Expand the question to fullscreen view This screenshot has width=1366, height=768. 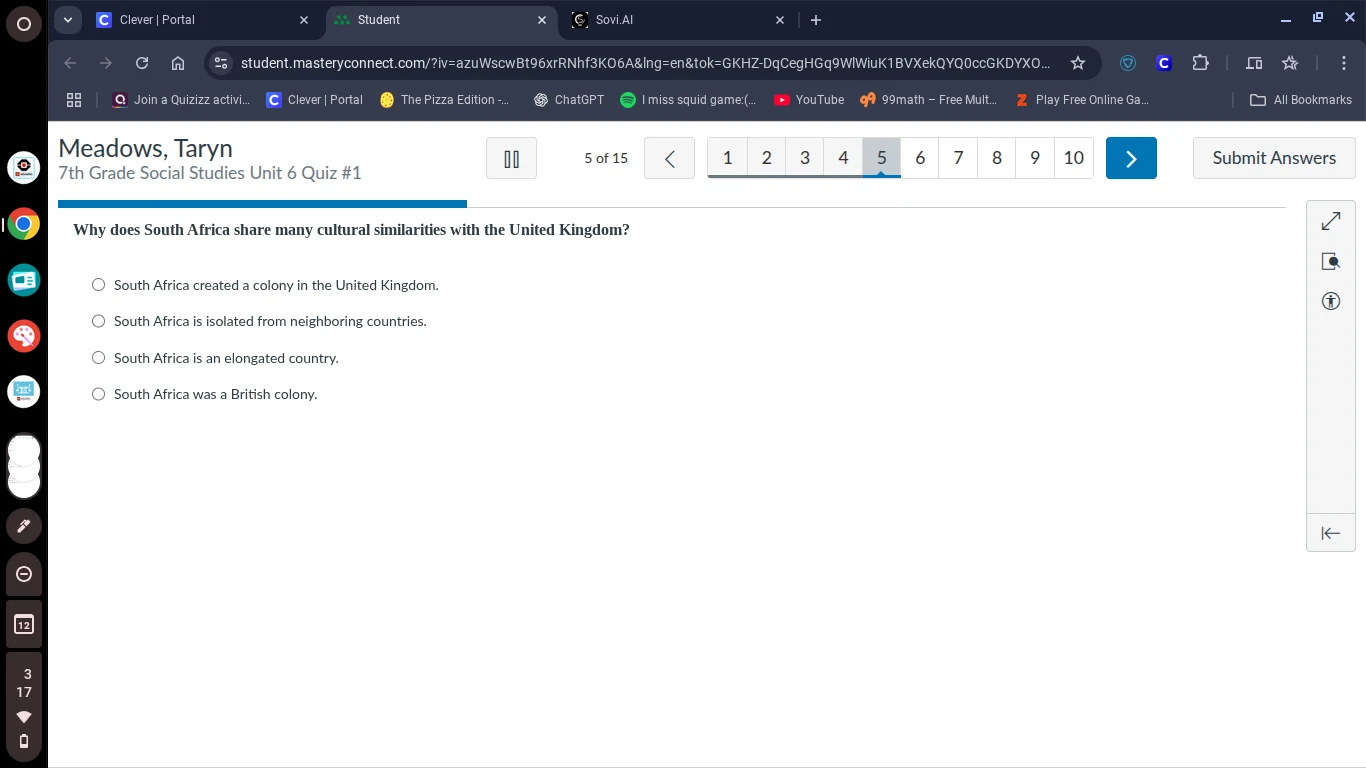tap(1330, 221)
